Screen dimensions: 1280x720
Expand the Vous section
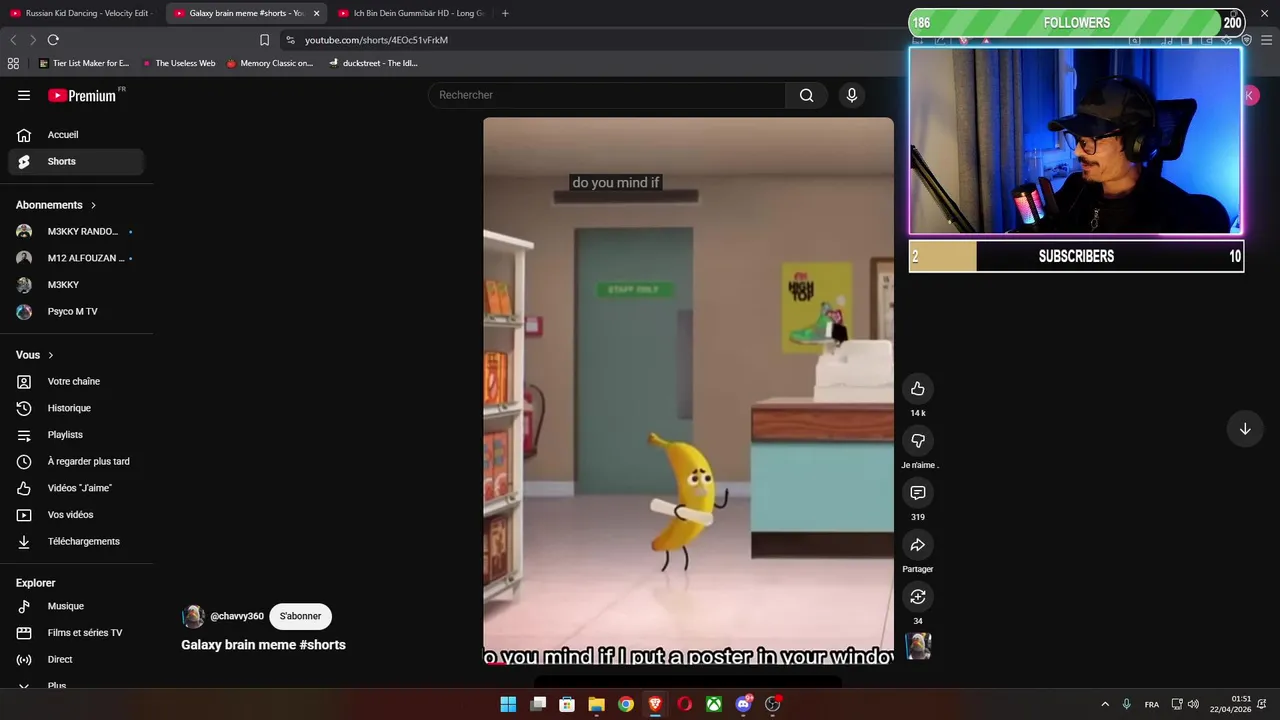pyautogui.click(x=35, y=355)
